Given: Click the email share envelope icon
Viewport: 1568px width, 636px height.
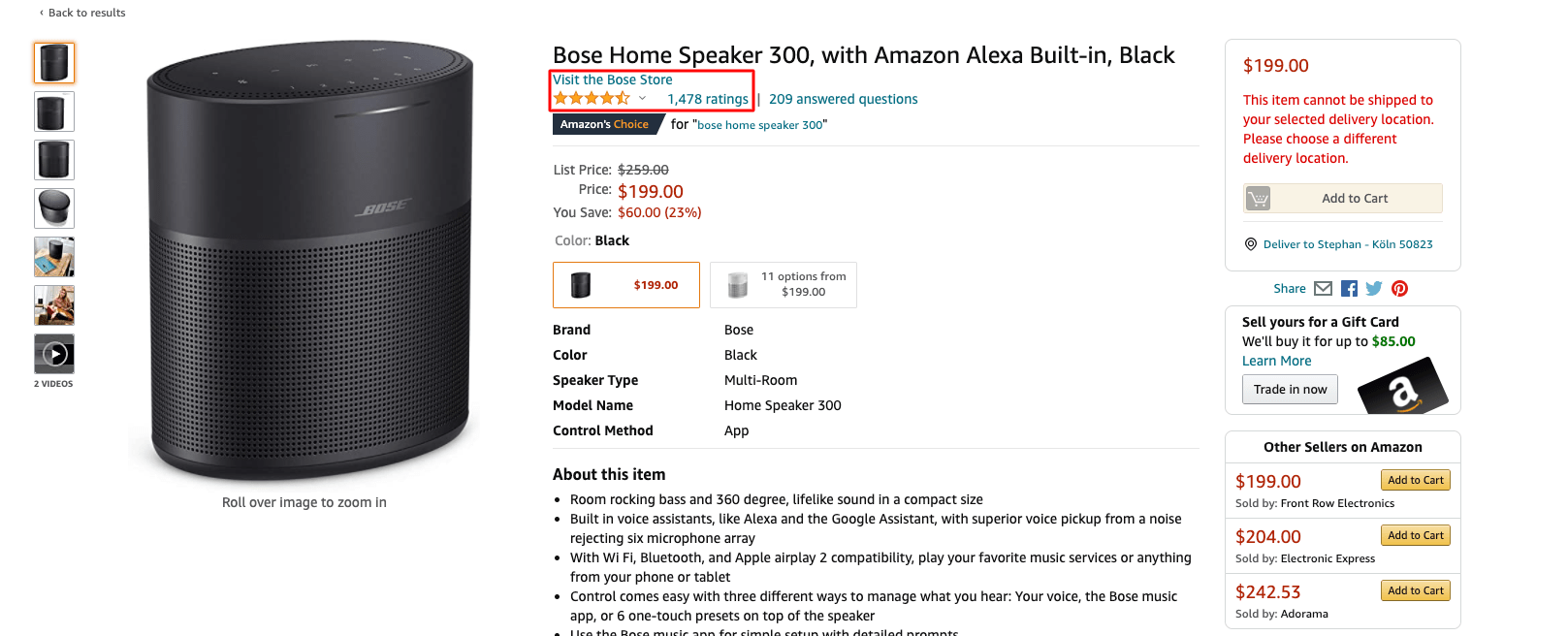Looking at the screenshot, I should pos(1323,289).
